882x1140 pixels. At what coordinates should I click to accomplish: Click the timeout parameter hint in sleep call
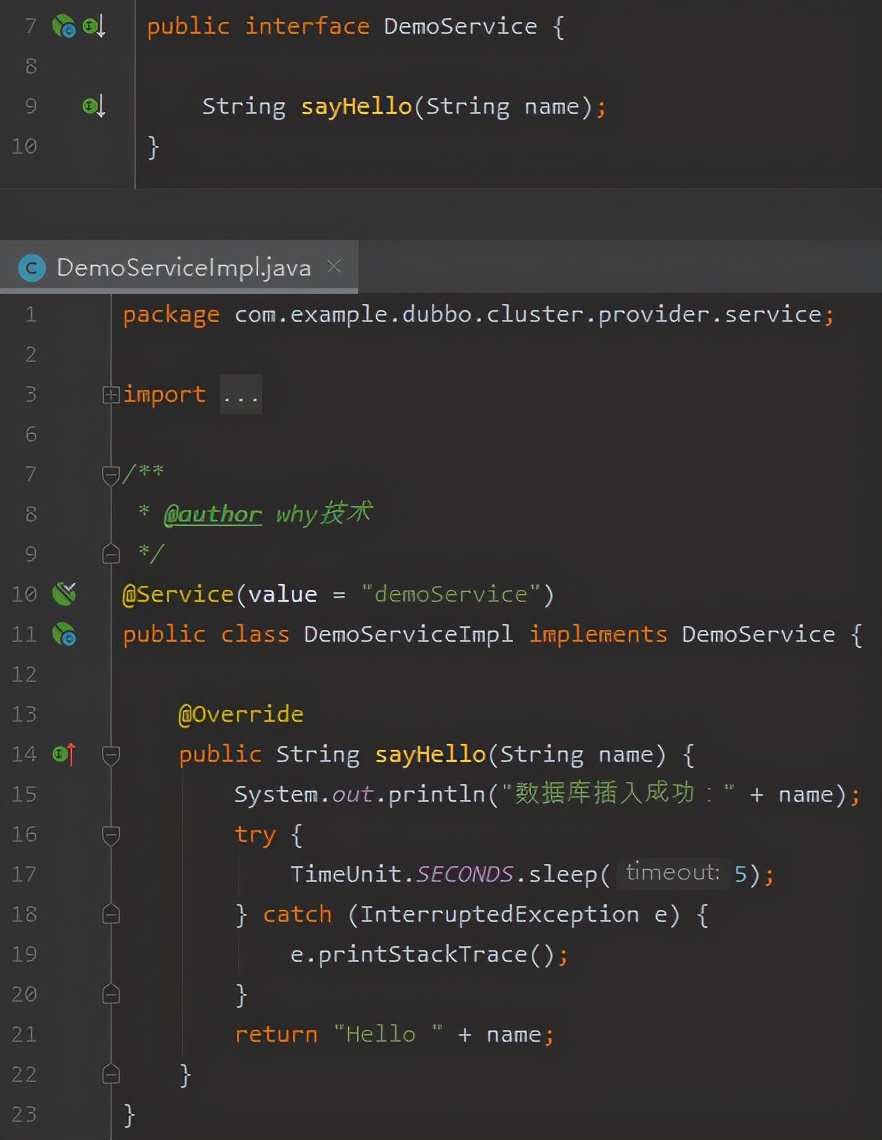[x=672, y=872]
